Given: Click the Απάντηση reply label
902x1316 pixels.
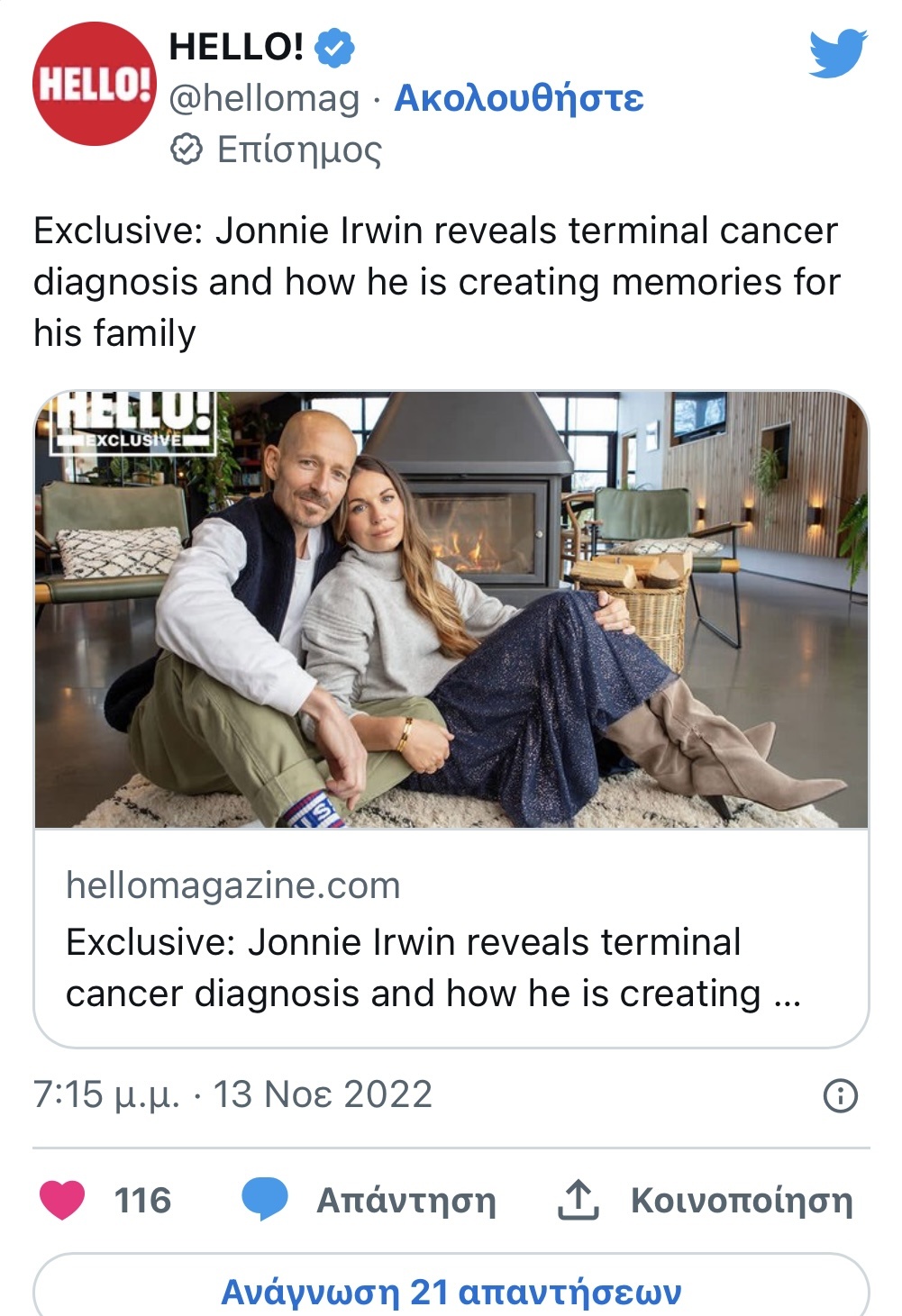Looking at the screenshot, I should point(405,1201).
